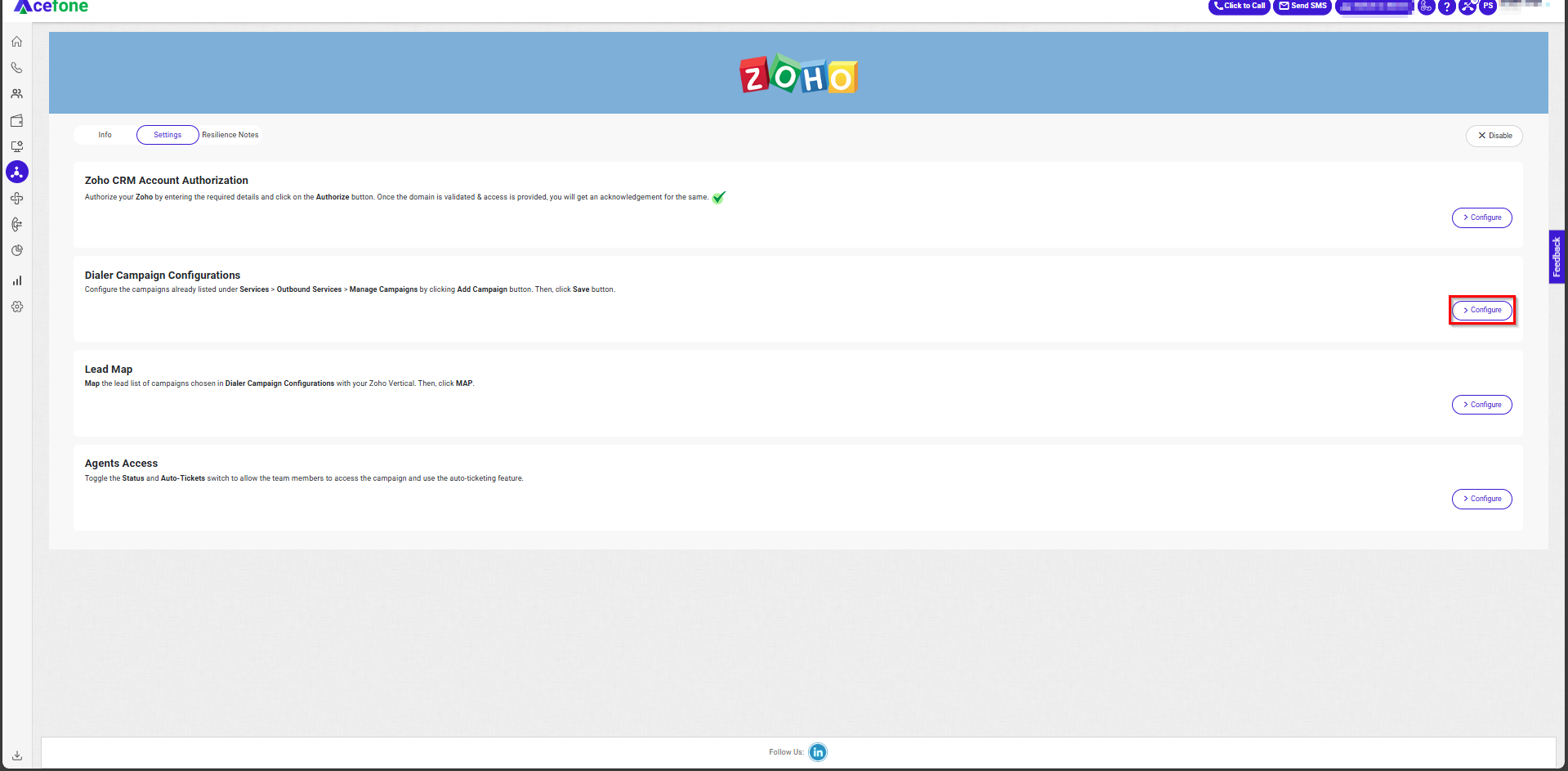The height and width of the screenshot is (771, 1568).
Task: Open the pie chart reports sidebar icon
Action: click(x=16, y=250)
